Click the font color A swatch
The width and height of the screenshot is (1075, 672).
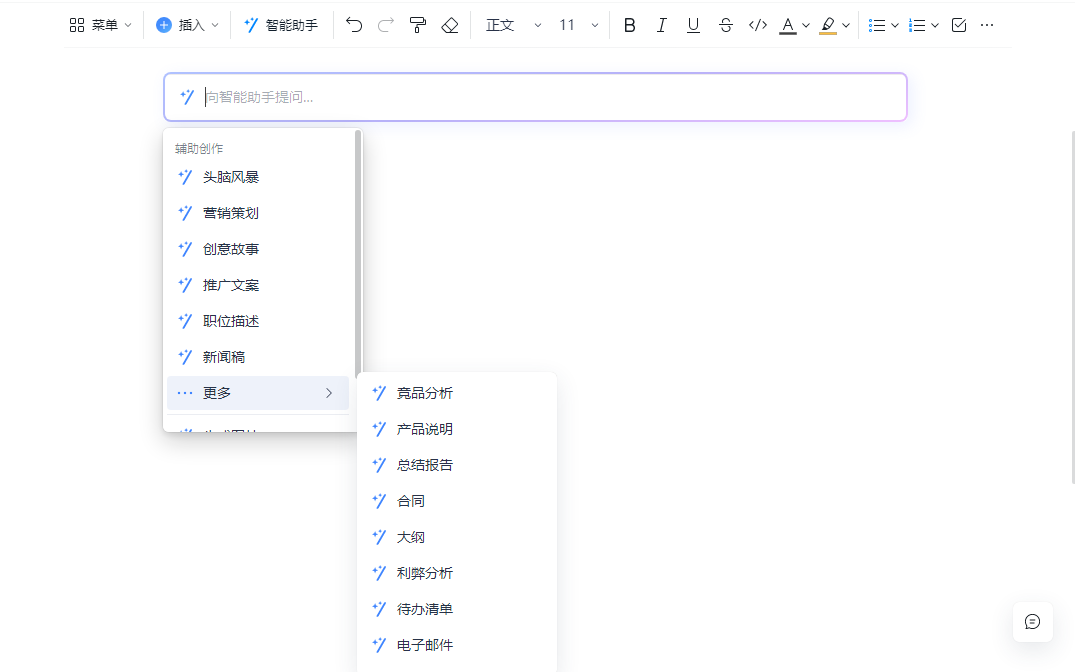click(x=788, y=25)
